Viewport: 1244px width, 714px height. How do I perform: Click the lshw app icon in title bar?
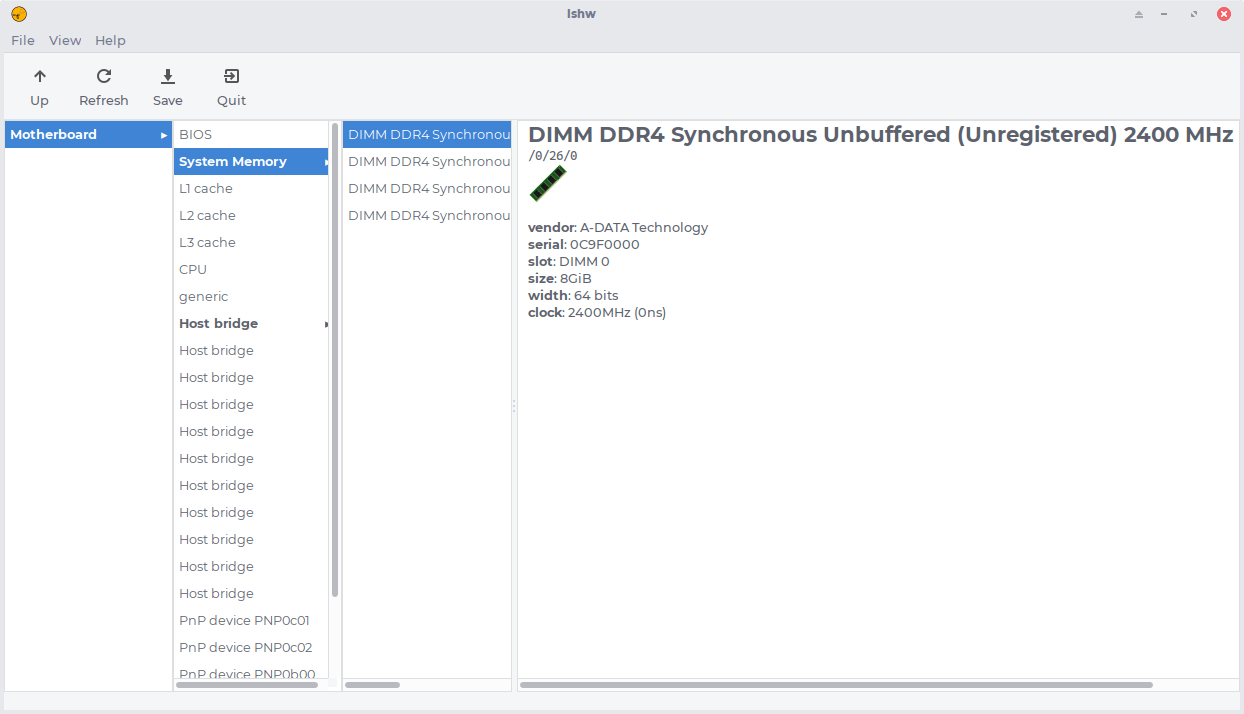pyautogui.click(x=18, y=14)
